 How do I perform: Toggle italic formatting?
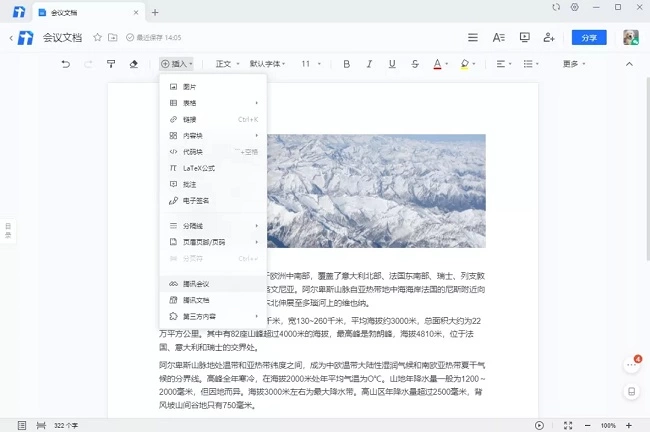[x=369, y=64]
